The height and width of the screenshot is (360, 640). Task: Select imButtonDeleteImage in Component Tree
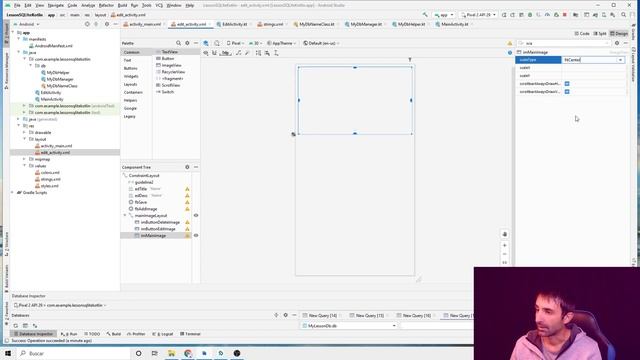point(158,222)
